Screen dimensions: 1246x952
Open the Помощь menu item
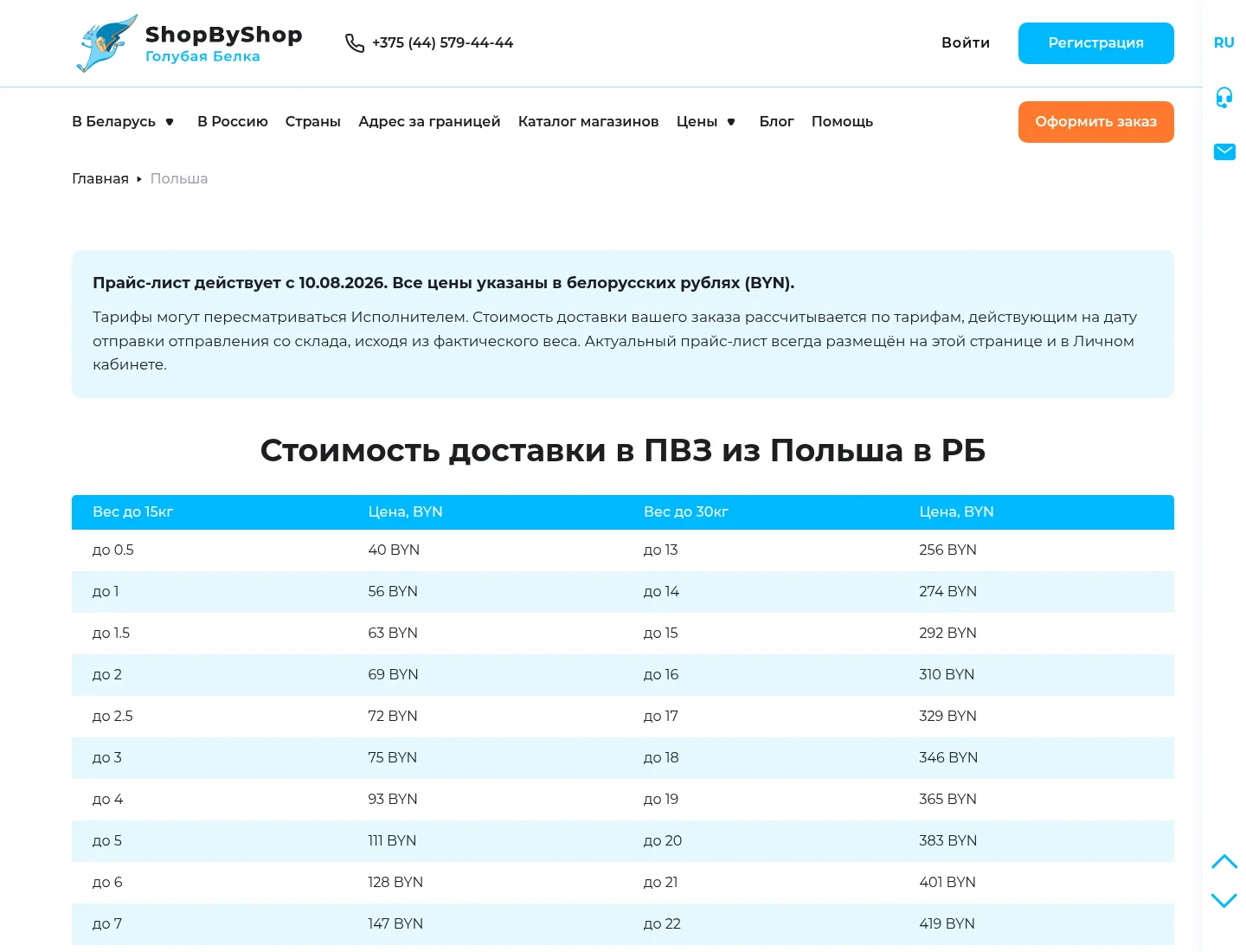coord(842,122)
